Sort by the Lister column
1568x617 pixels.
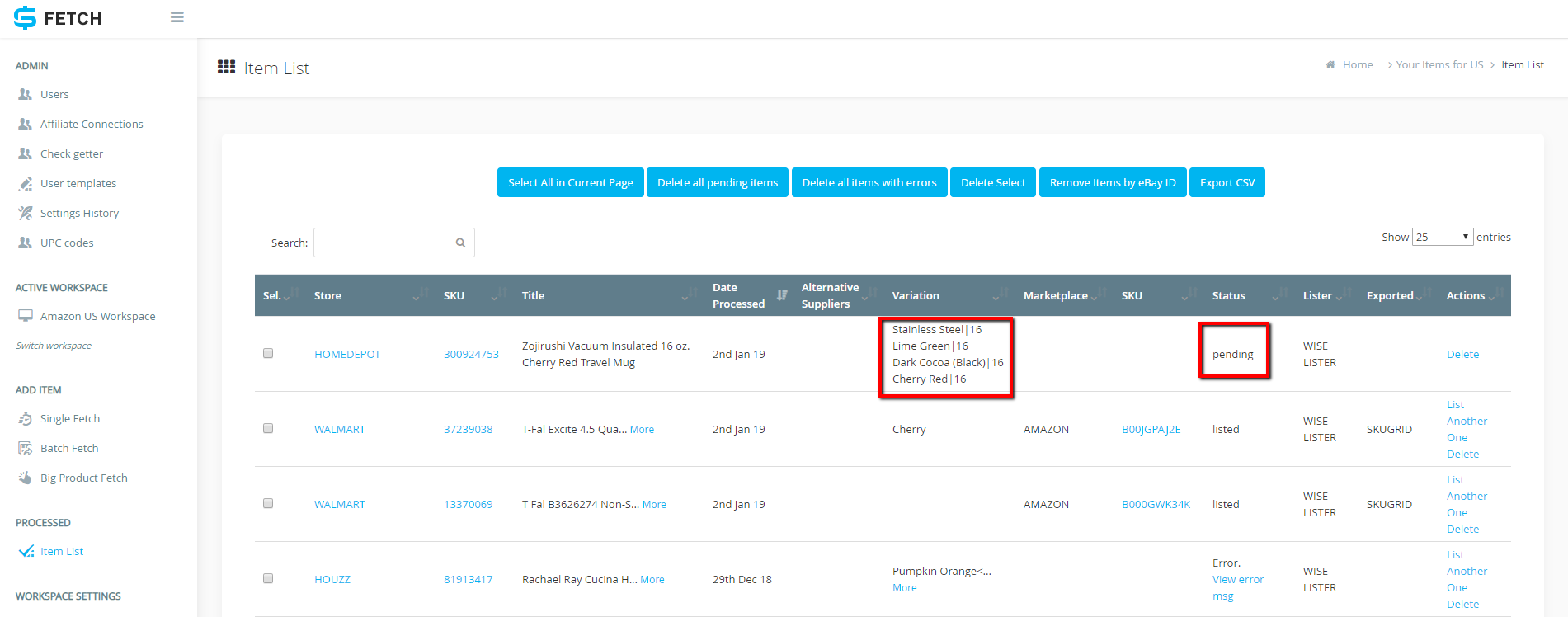pos(1326,295)
